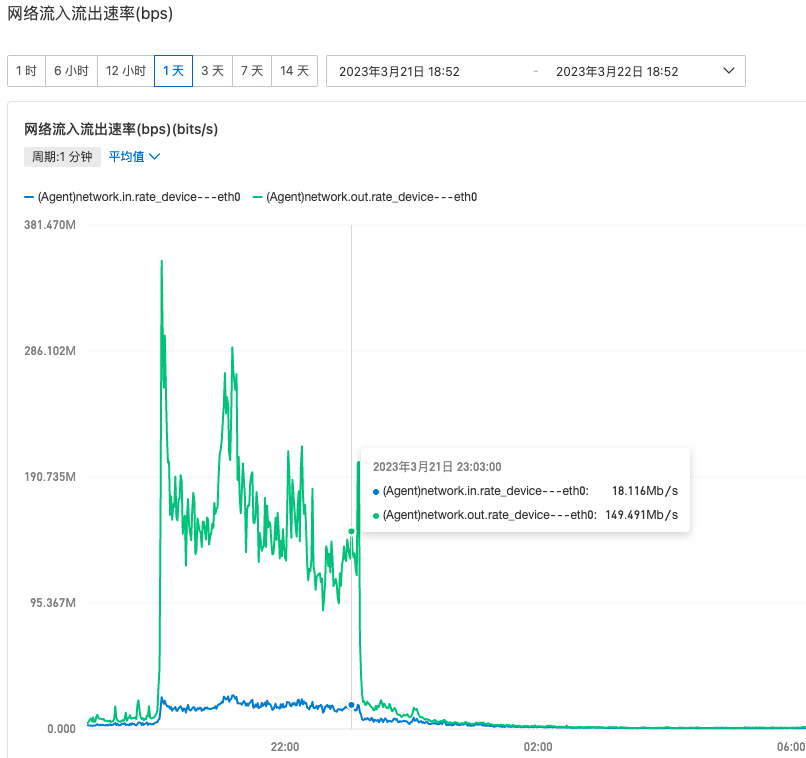Screen dimensions: 806x758
Task: Expand the date range picker chevron
Action: (x=728, y=71)
